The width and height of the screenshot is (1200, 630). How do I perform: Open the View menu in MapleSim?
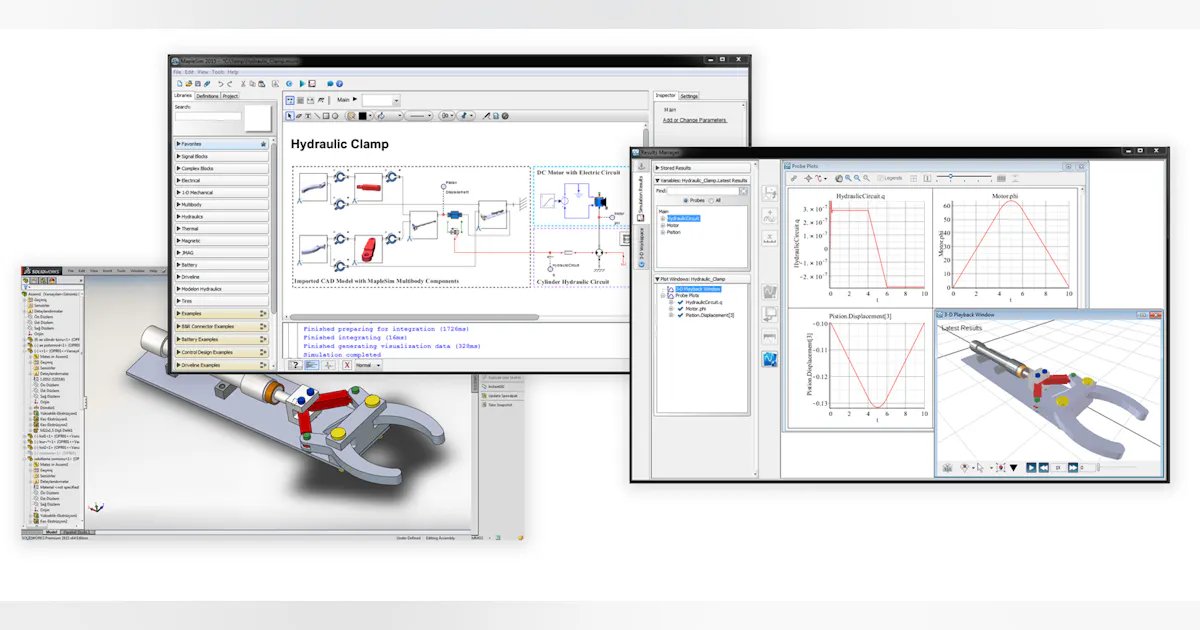click(203, 72)
